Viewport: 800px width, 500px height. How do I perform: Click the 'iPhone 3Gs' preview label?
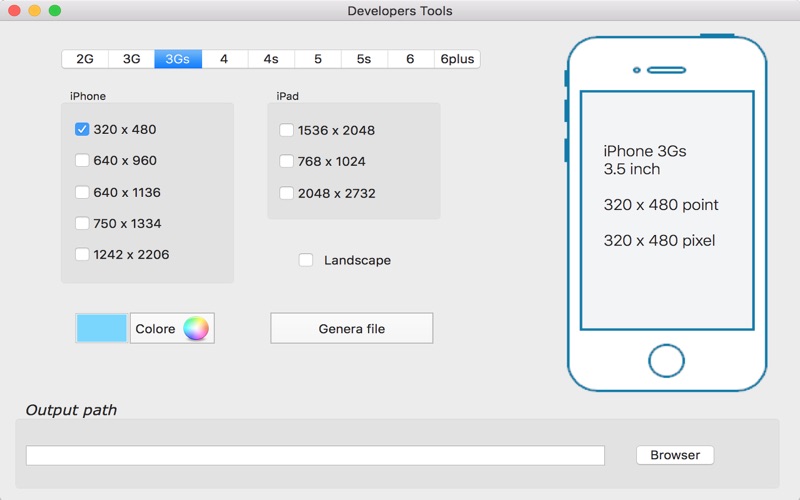645,151
